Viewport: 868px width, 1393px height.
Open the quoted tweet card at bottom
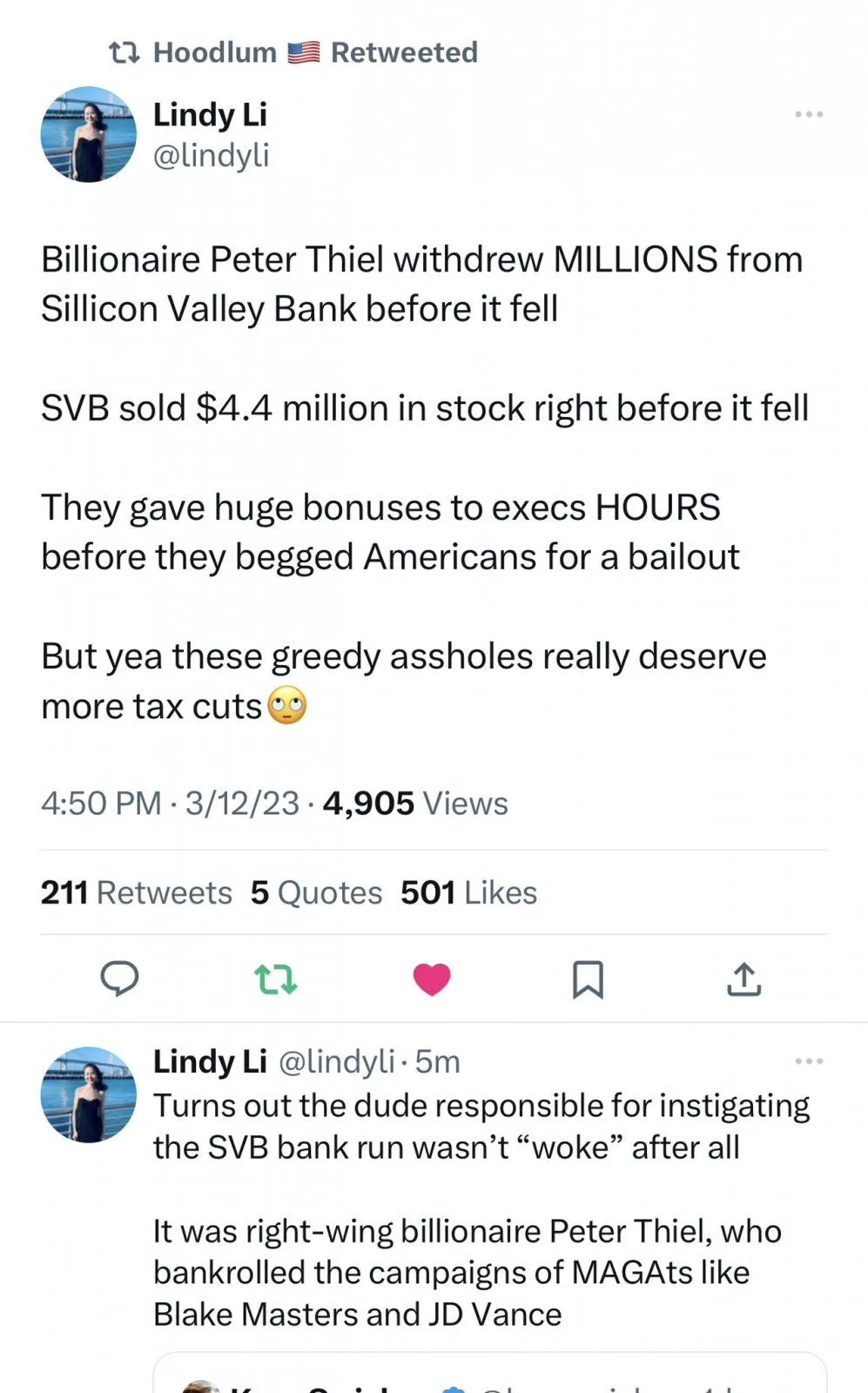point(489,1376)
